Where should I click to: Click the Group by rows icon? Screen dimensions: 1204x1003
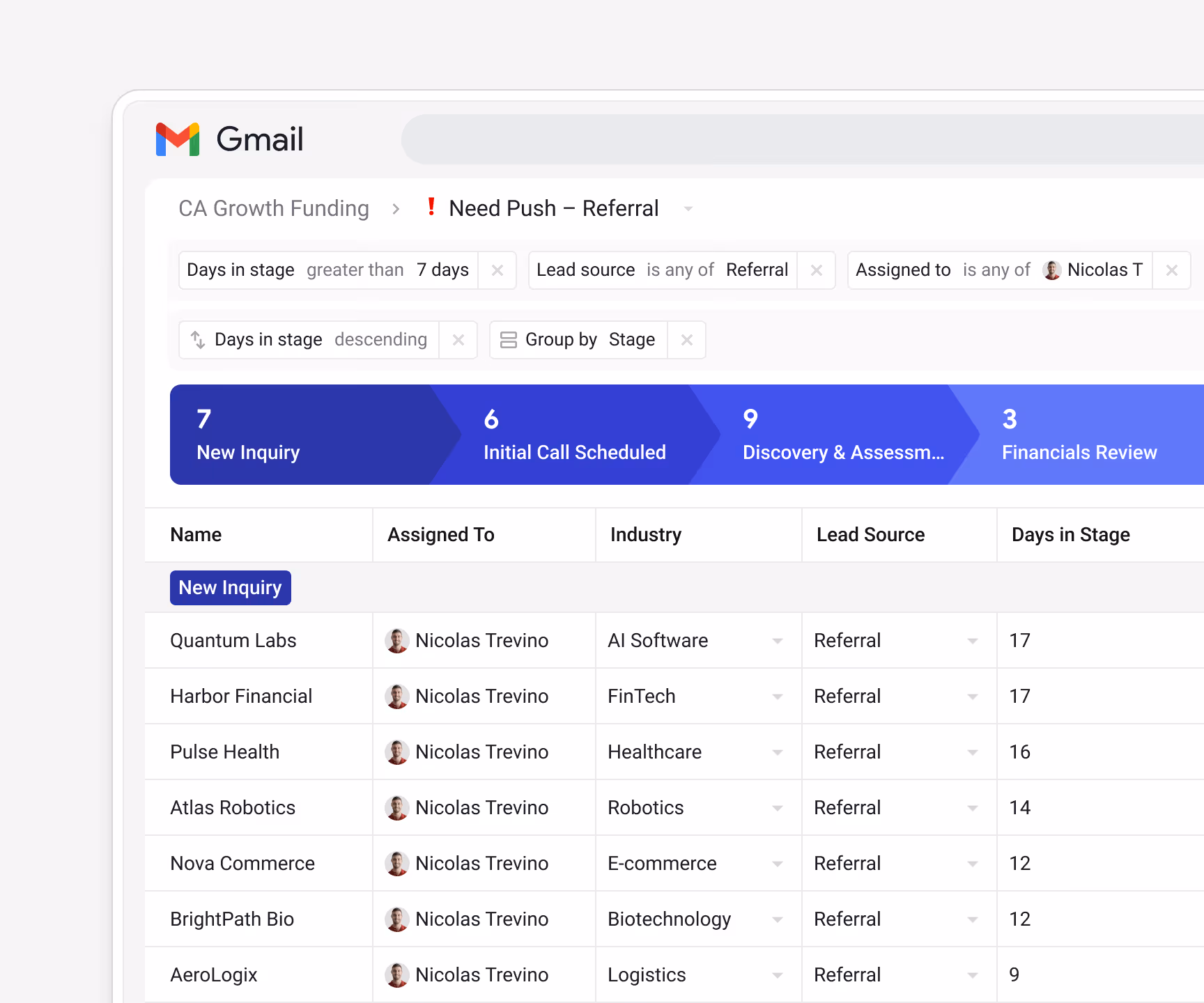(509, 340)
